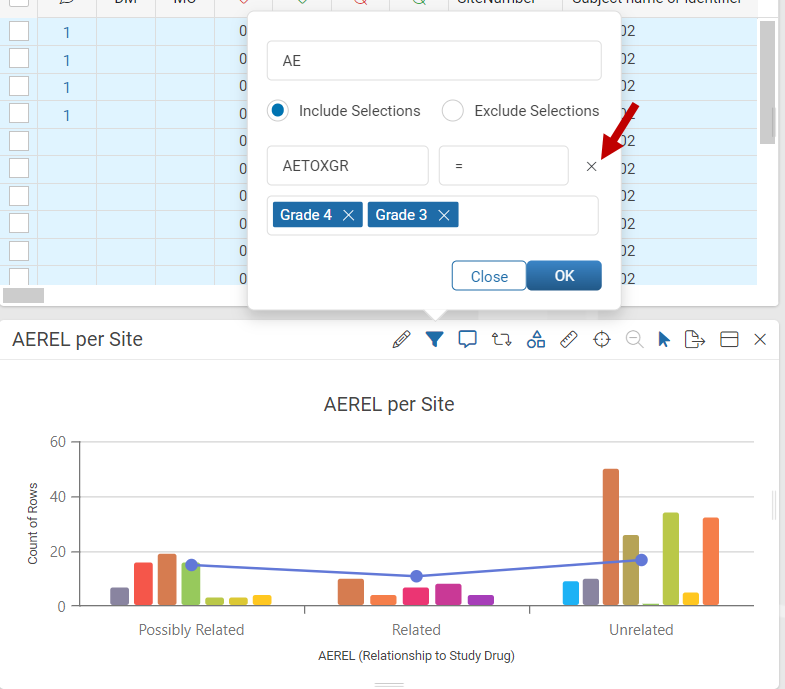Open the filter funnel icon

pyautogui.click(x=435, y=339)
